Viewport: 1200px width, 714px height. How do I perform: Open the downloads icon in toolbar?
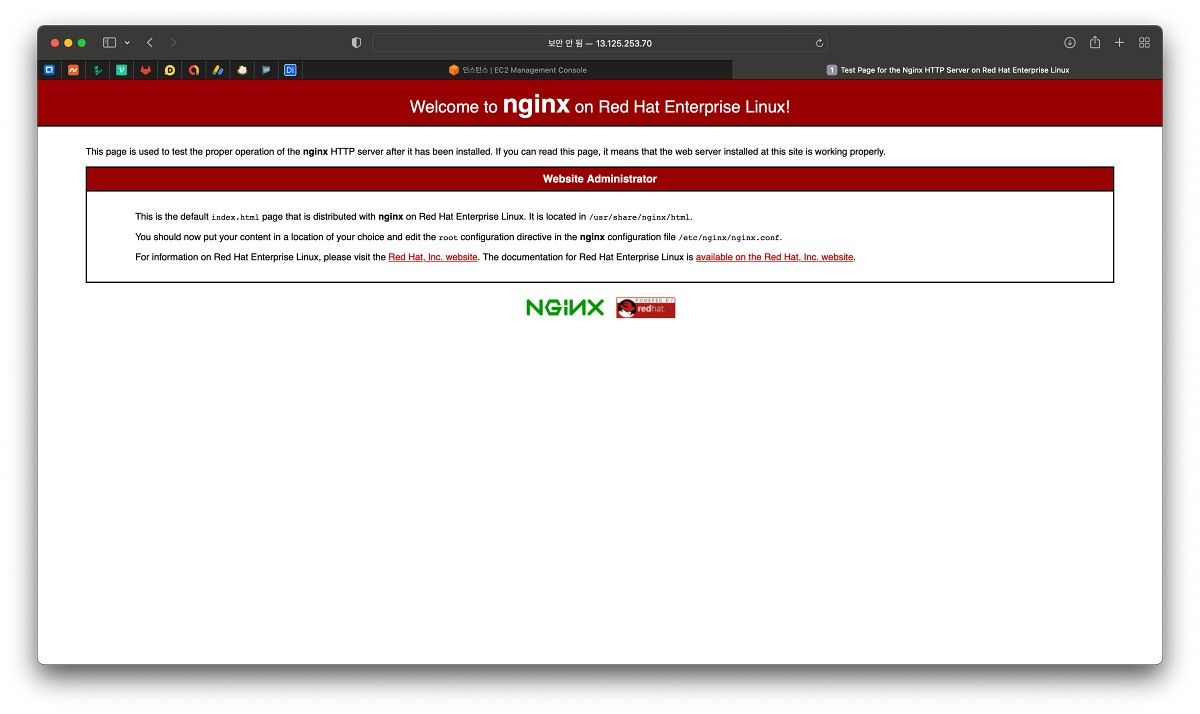click(1069, 43)
